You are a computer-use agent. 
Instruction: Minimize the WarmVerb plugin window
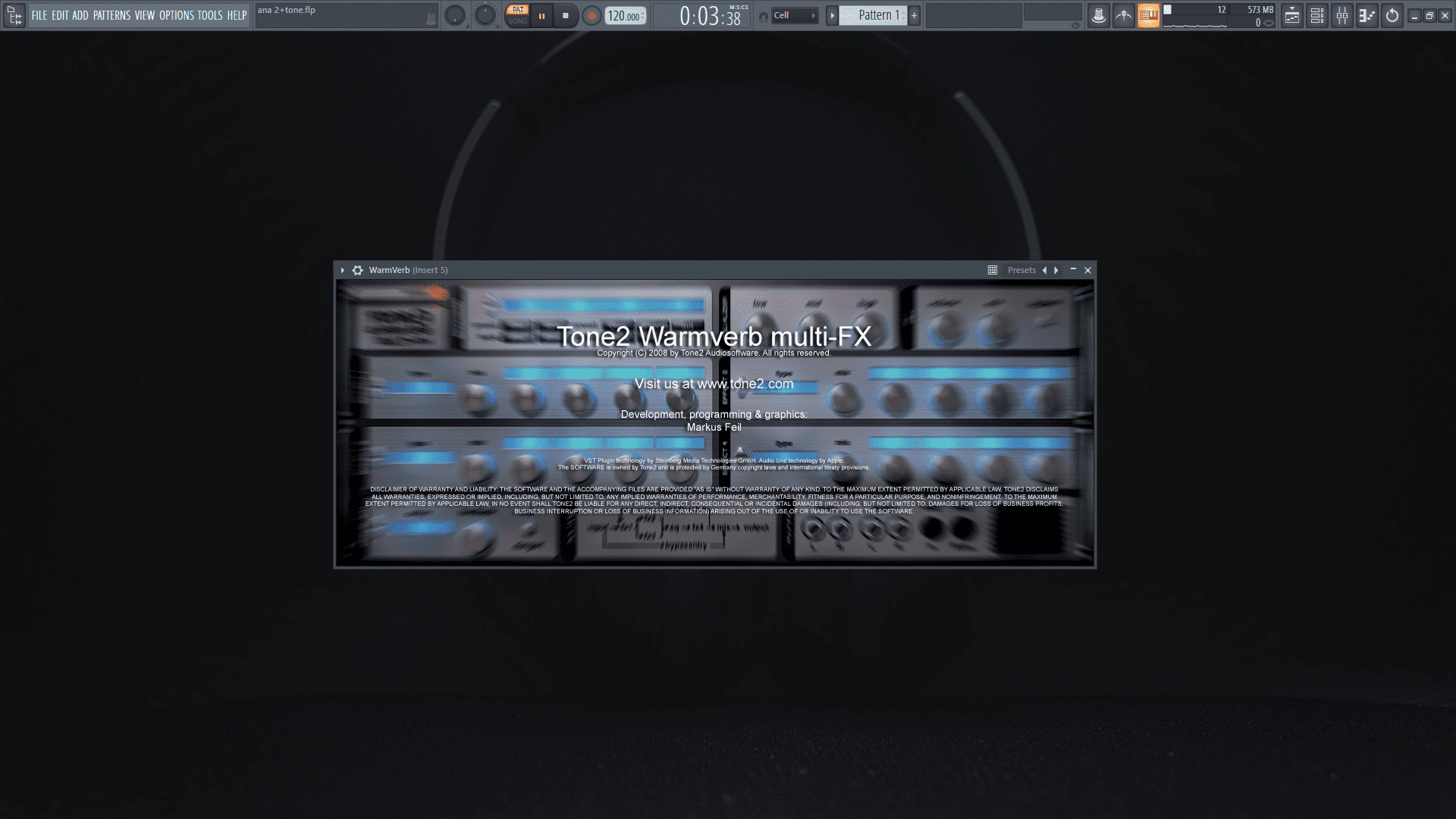(1073, 269)
